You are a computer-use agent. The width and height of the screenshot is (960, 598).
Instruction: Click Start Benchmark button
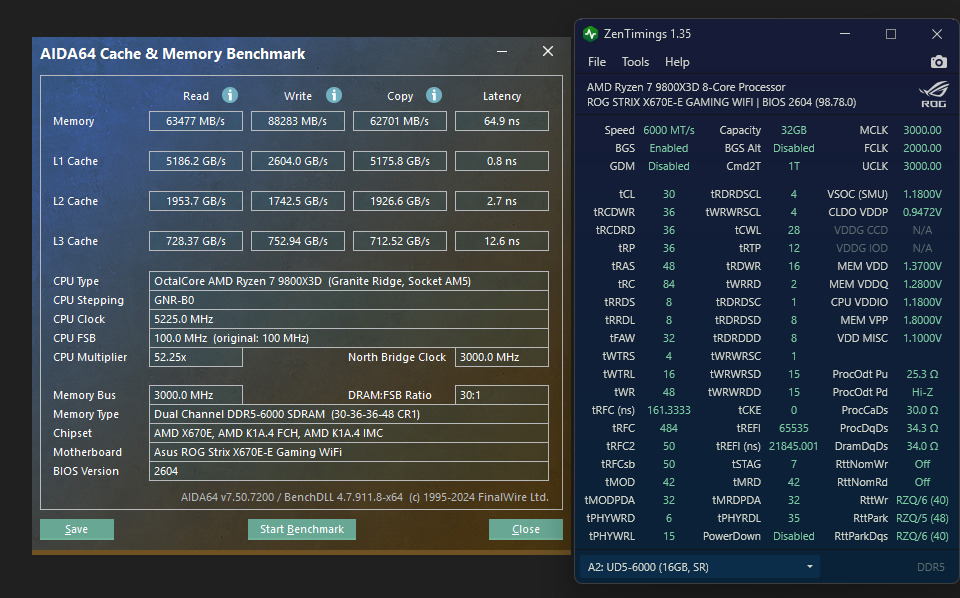click(x=302, y=529)
